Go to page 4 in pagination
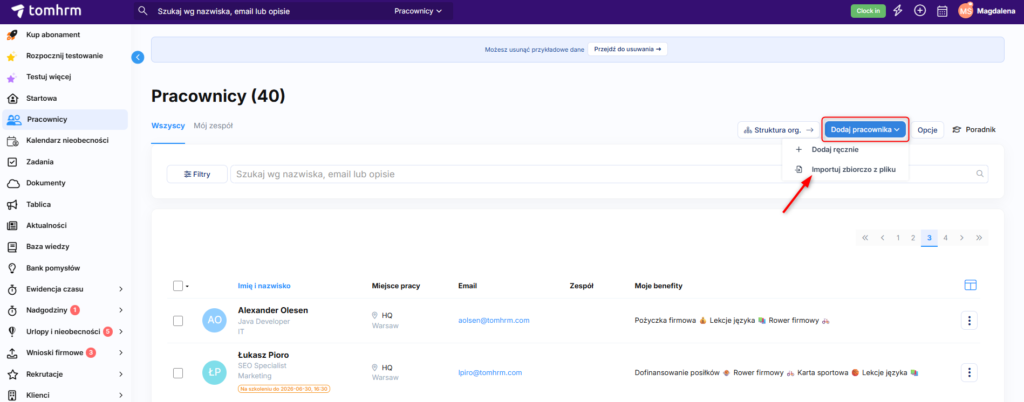The height and width of the screenshot is (402, 1024). pos(945,238)
